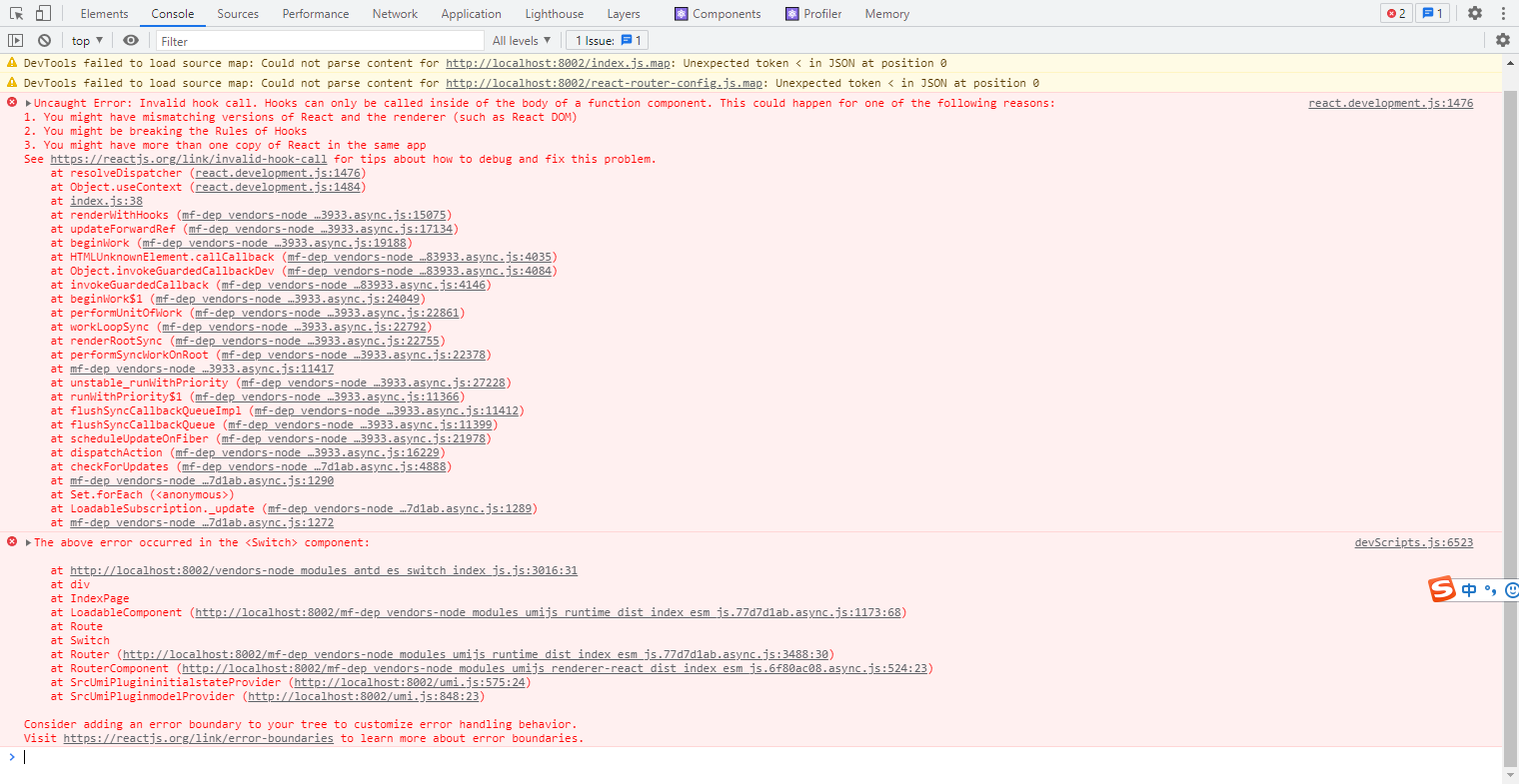This screenshot has height=784, width=1519.
Task: Click the Sogou input method icon
Action: tap(1441, 589)
